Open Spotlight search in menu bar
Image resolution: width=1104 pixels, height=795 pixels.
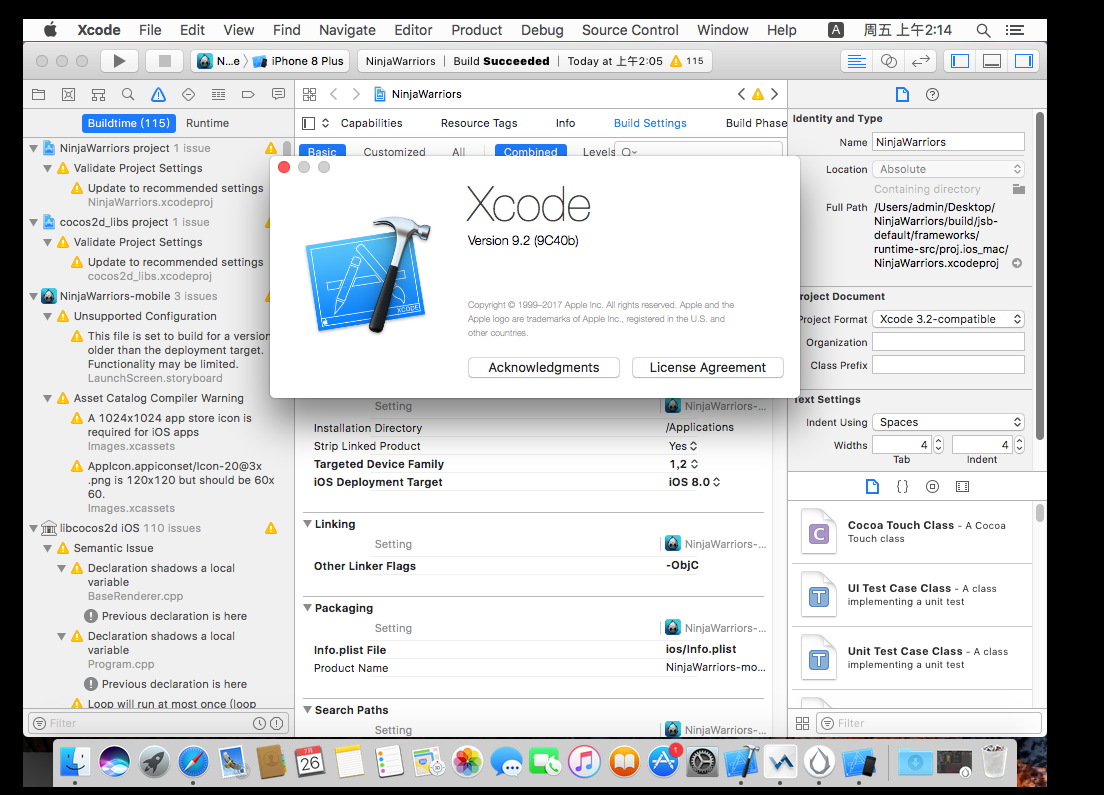983,30
